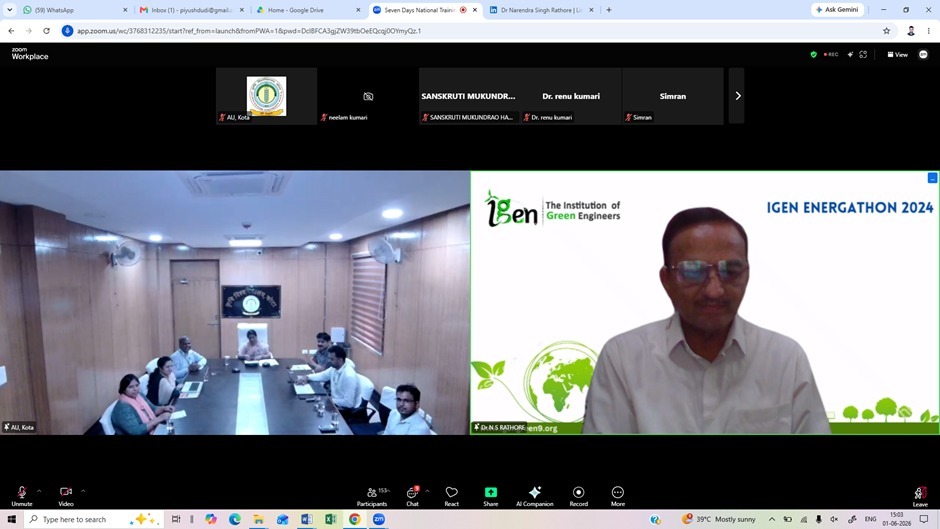The width and height of the screenshot is (940, 529).
Task: Open Word from taskbar
Action: click(306, 519)
